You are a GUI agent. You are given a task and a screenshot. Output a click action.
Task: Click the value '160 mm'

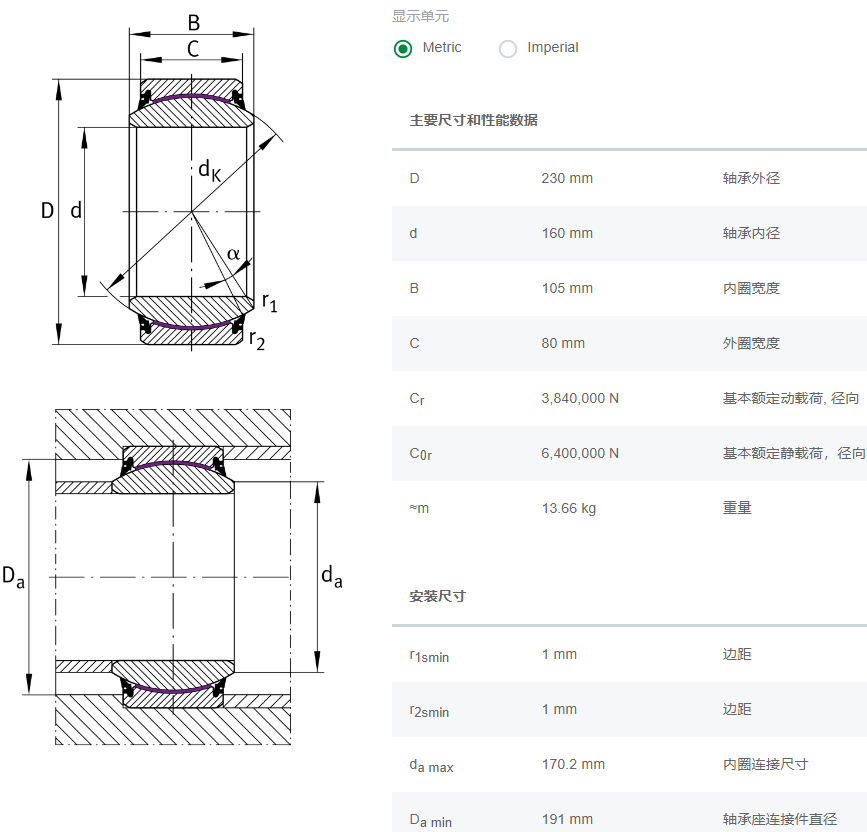(567, 233)
